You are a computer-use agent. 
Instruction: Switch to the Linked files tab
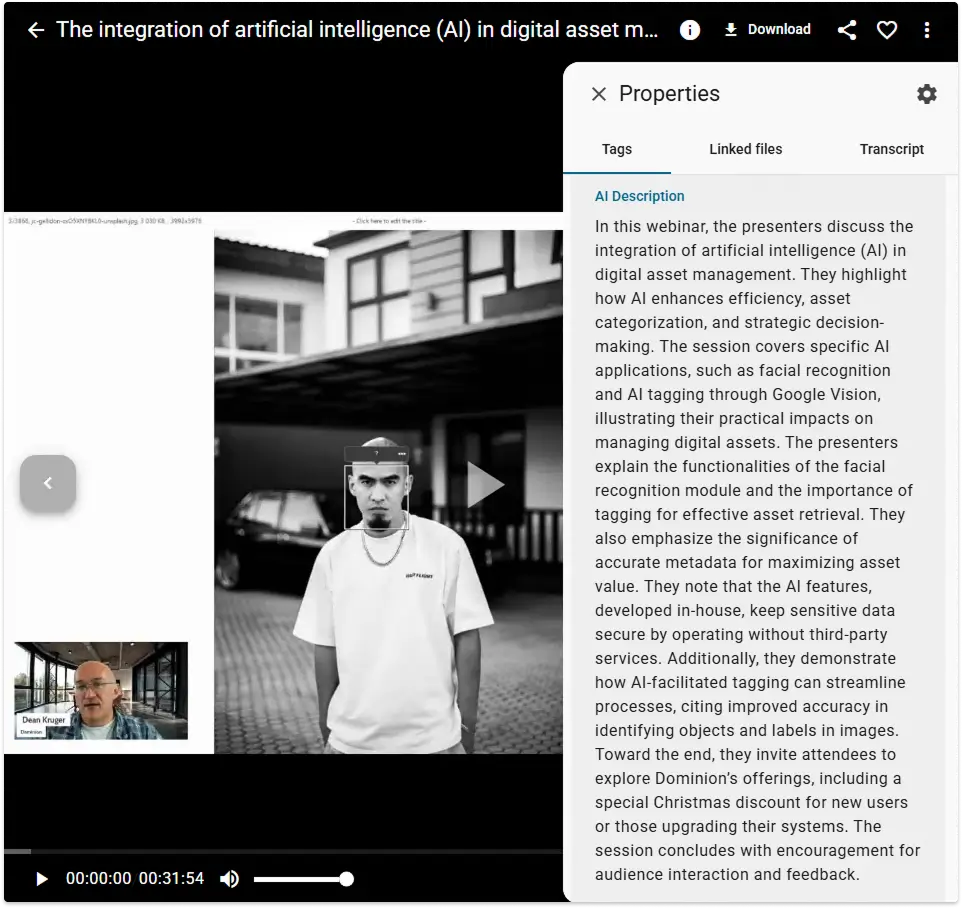click(746, 149)
